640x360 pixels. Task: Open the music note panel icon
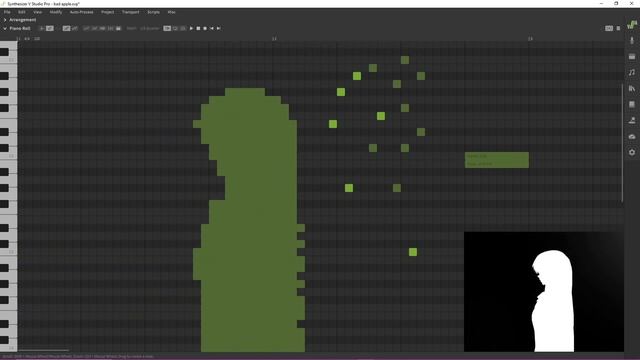(x=632, y=72)
